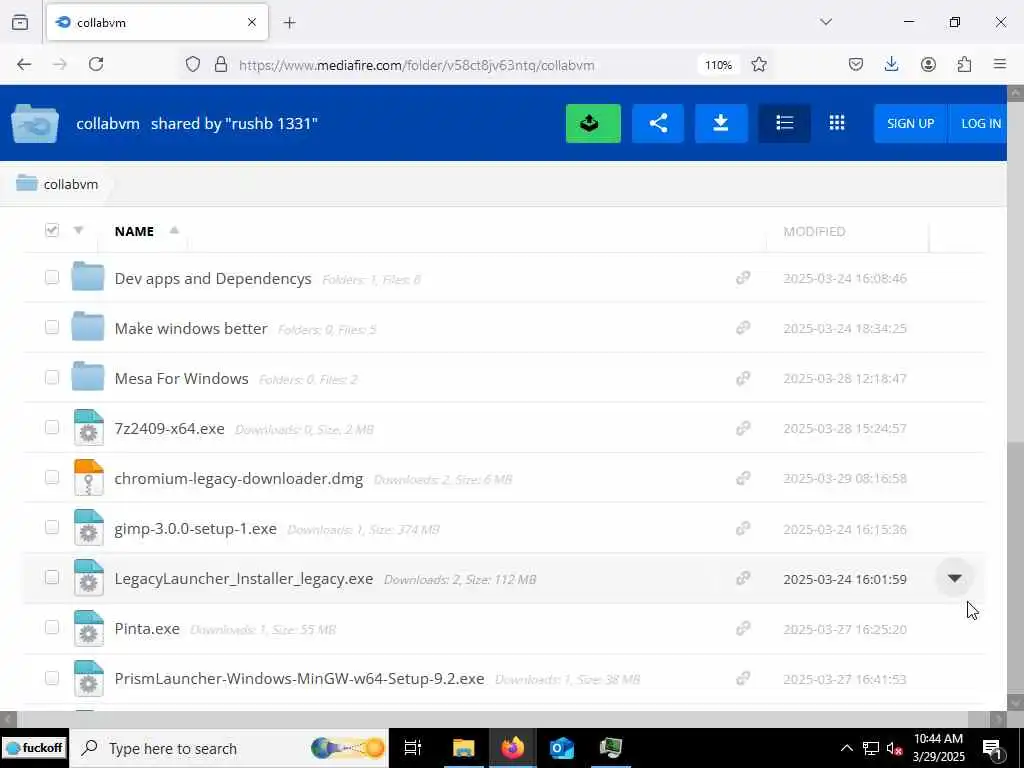Click the Windows taskbar search box
1024x768 pixels.
(229, 748)
